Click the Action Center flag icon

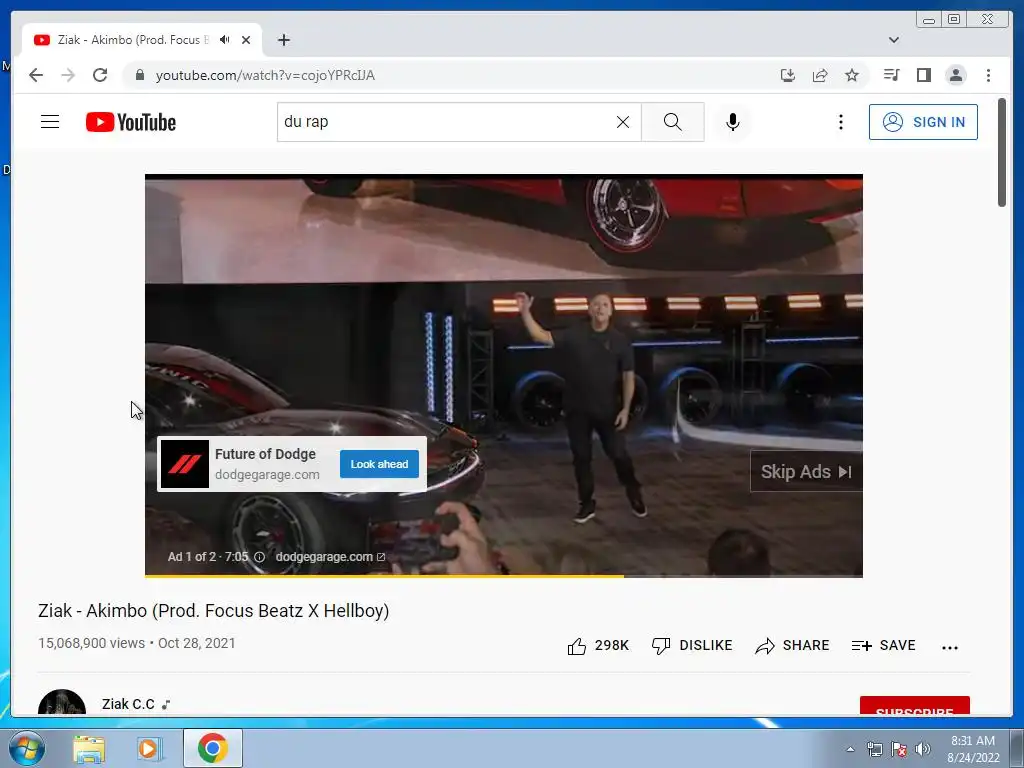click(899, 749)
